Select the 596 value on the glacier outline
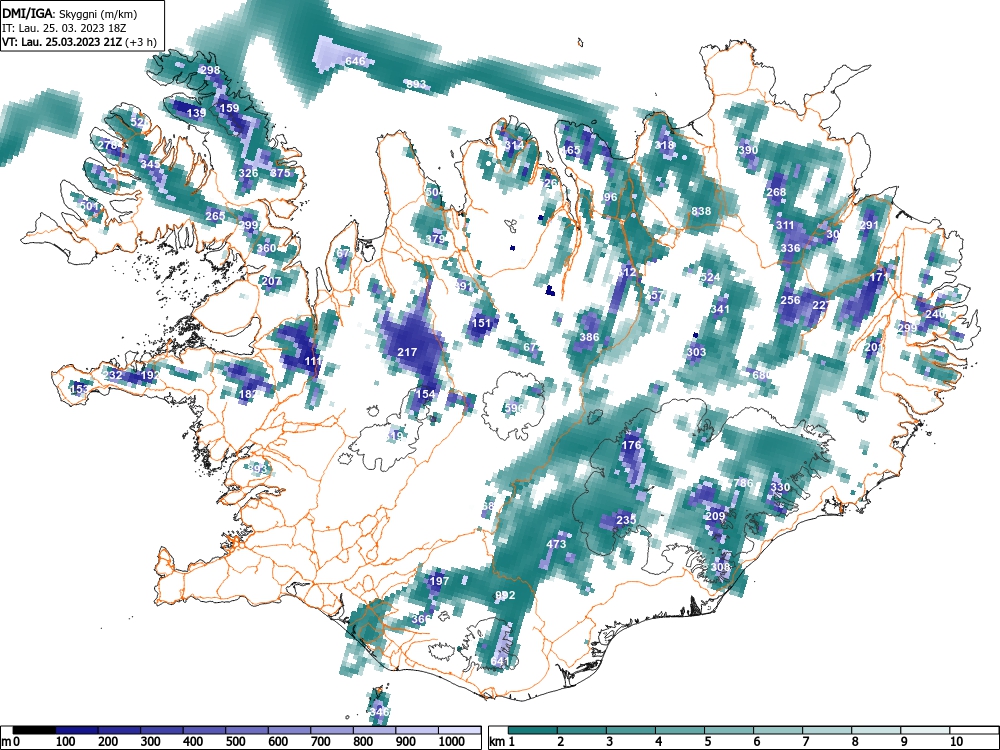Image resolution: width=1000 pixels, height=750 pixels. click(x=514, y=408)
